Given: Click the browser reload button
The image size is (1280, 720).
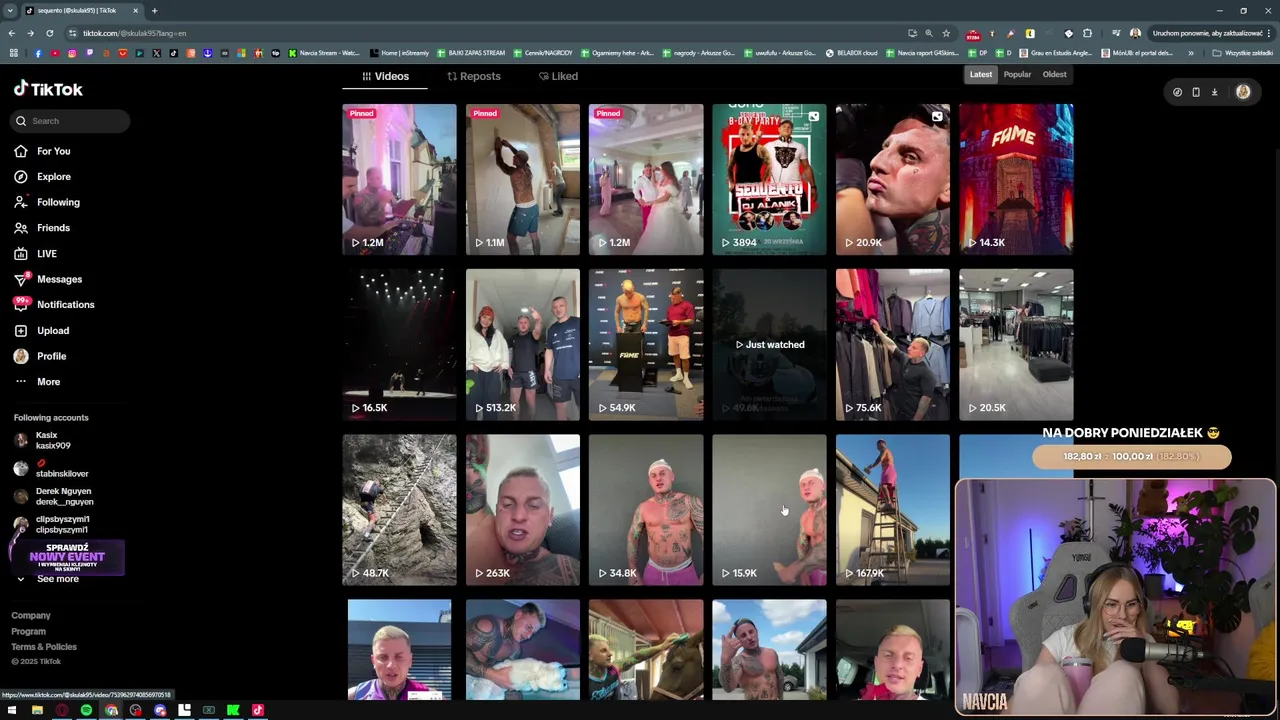Looking at the screenshot, I should [49, 33].
